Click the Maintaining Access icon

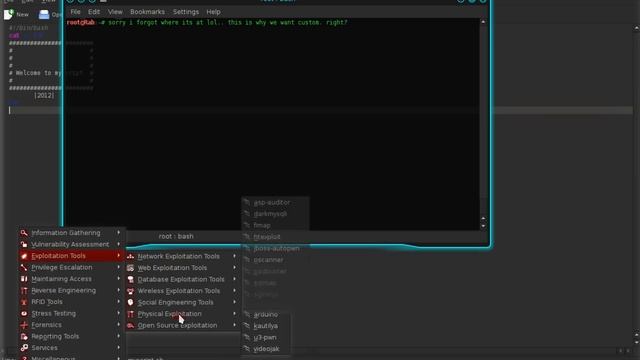point(24,279)
